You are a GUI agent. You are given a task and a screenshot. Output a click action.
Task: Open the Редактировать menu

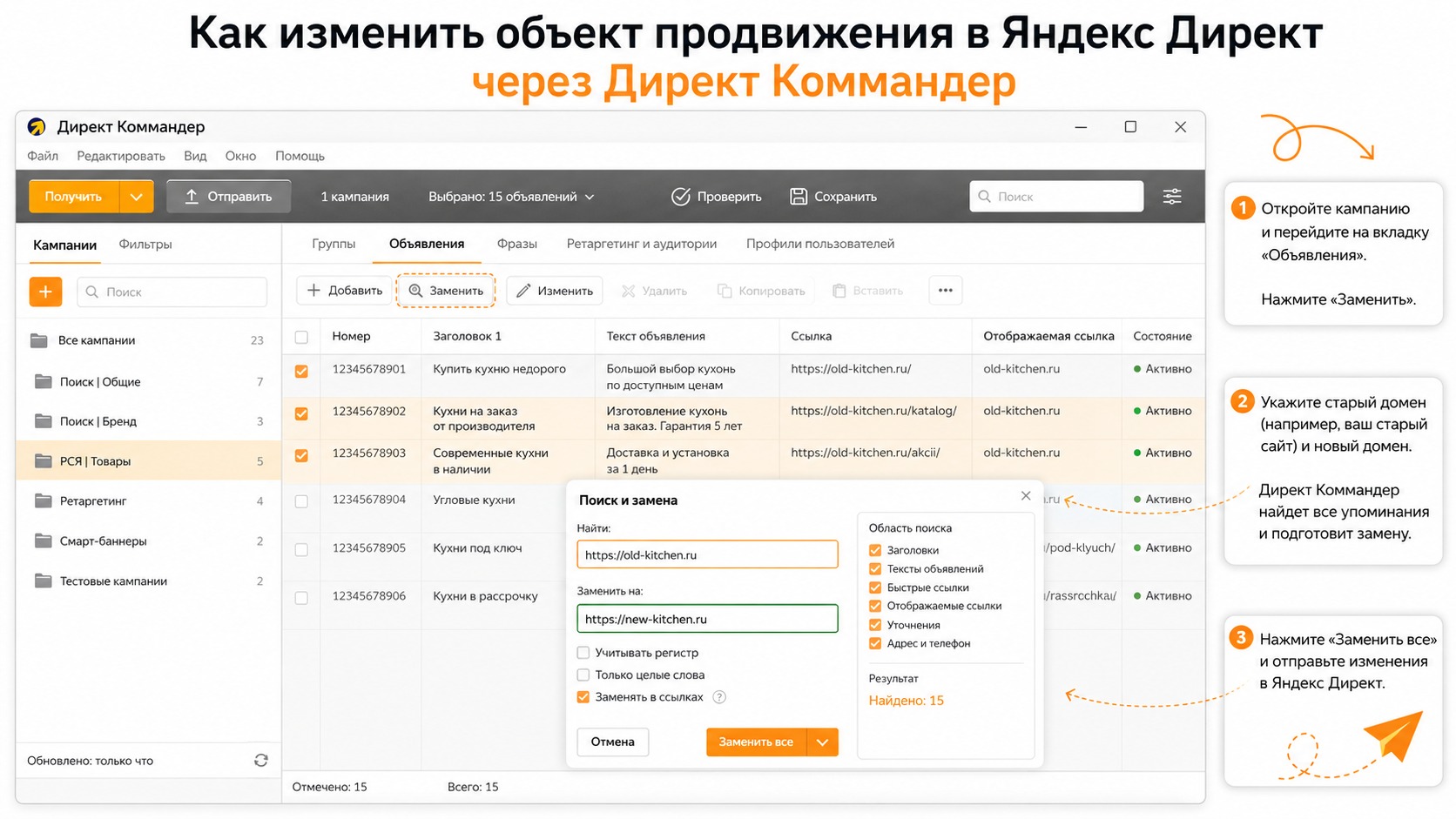[121, 156]
